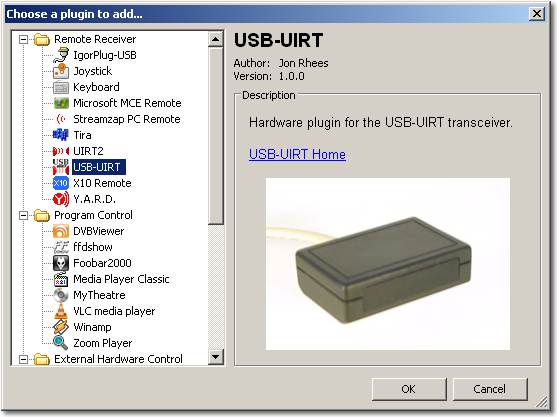Select Media Player Classic in tree

pyautogui.click(x=121, y=279)
